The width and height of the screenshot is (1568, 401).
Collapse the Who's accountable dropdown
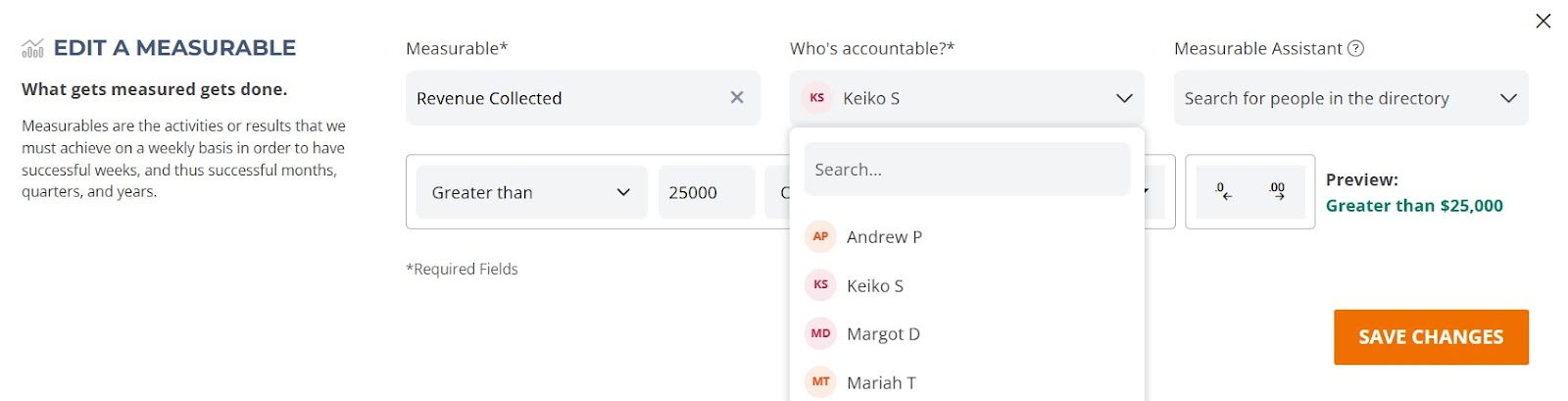click(1124, 98)
